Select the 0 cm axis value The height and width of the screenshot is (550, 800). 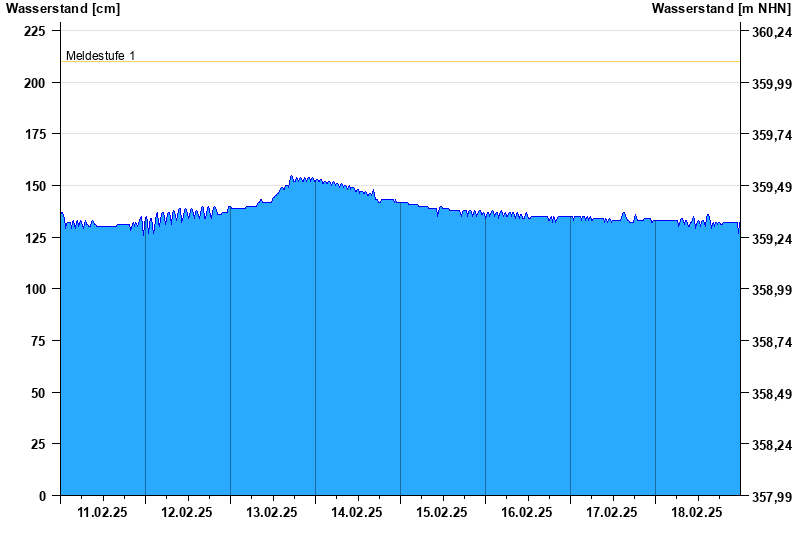pos(42,496)
